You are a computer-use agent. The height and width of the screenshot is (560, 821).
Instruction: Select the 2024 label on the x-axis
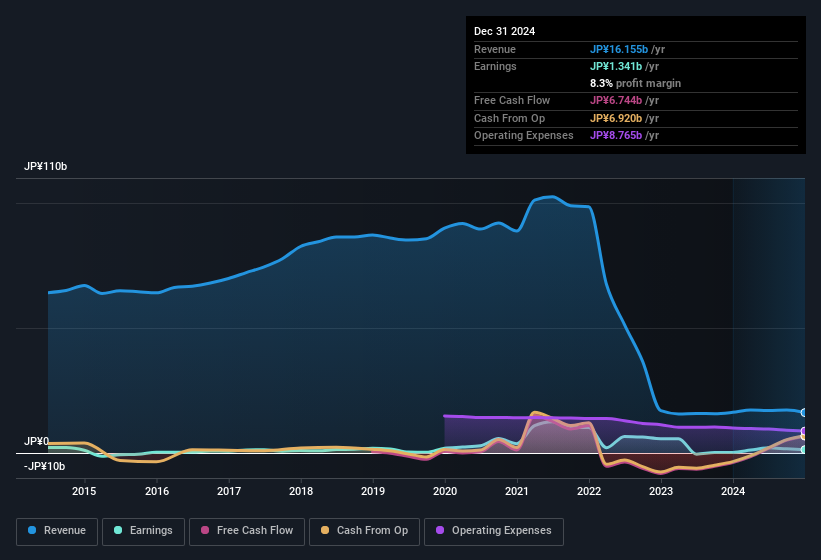point(733,491)
